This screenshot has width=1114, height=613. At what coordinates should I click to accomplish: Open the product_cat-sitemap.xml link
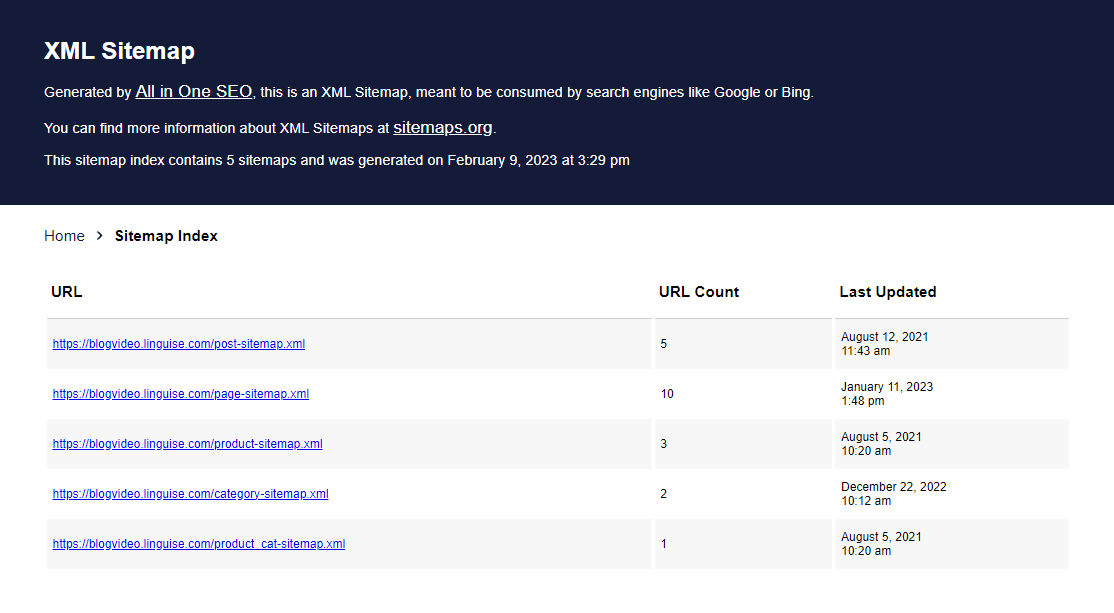(199, 543)
